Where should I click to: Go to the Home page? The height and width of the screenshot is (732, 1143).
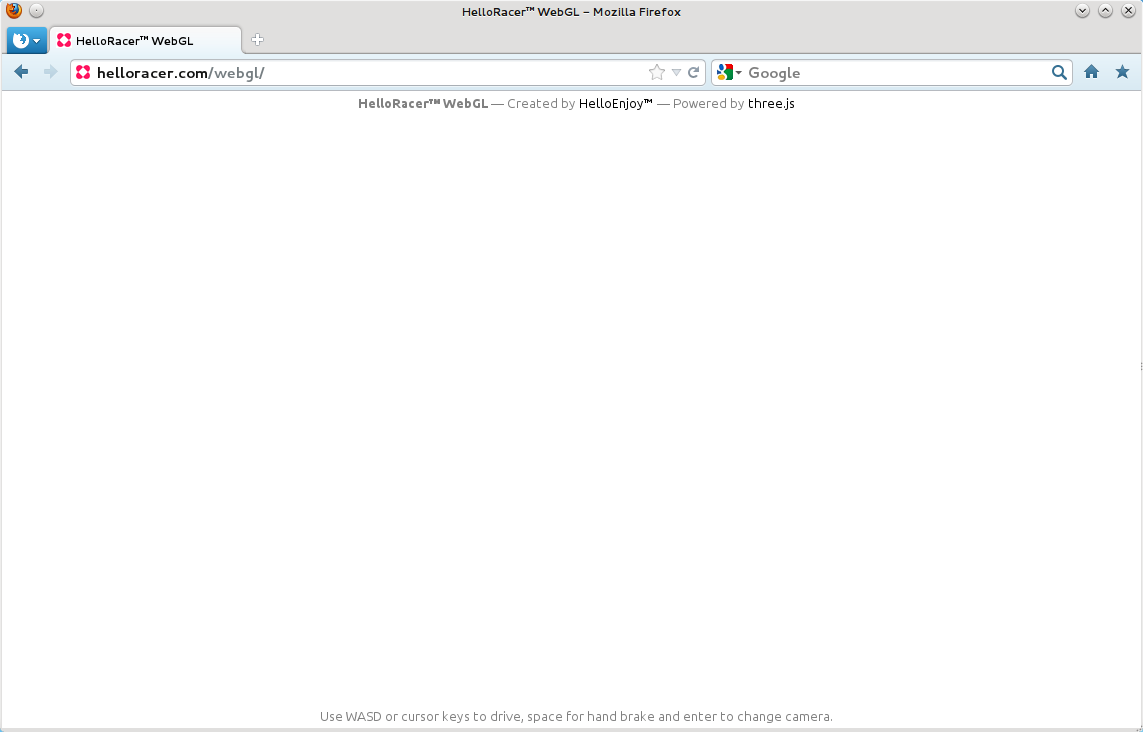pos(1091,72)
